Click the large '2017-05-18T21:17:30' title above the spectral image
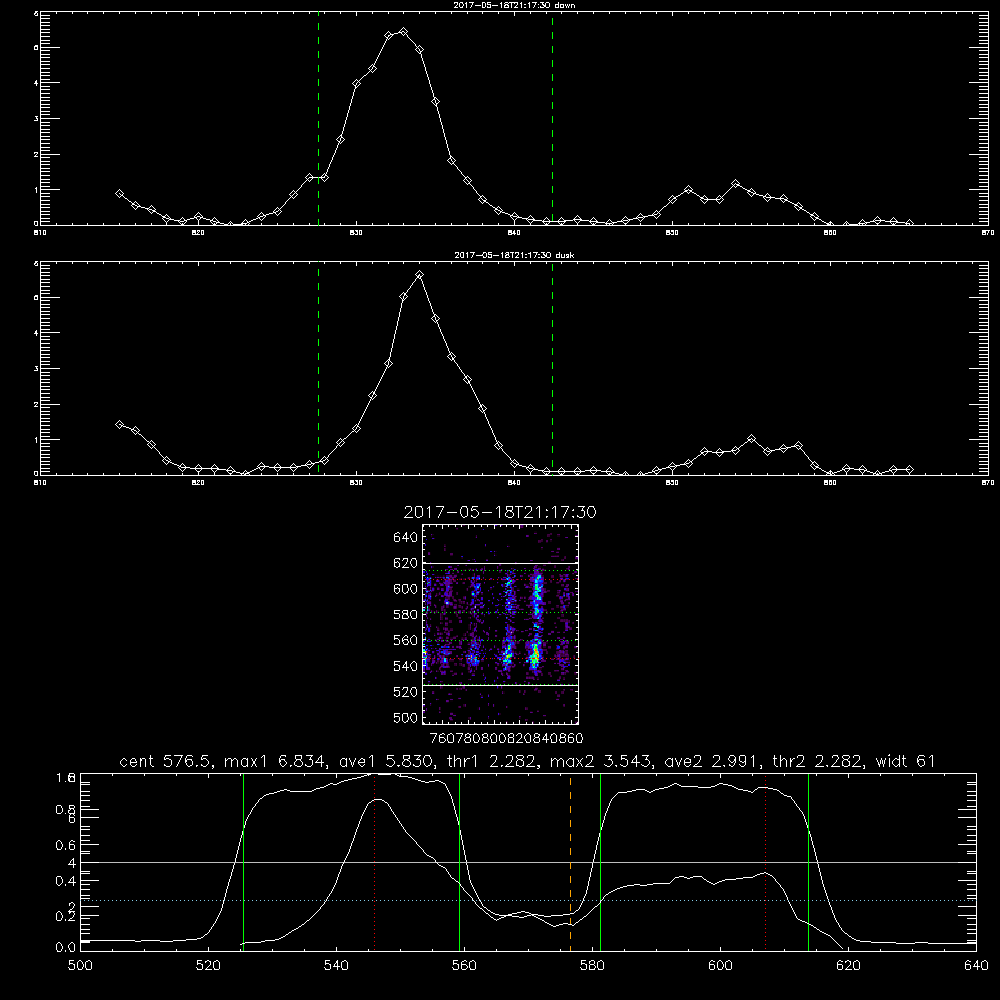 pos(500,512)
